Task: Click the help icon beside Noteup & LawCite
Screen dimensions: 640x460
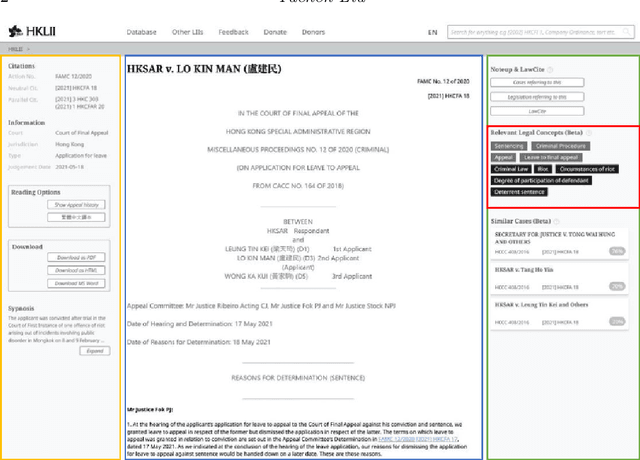Action: point(551,70)
